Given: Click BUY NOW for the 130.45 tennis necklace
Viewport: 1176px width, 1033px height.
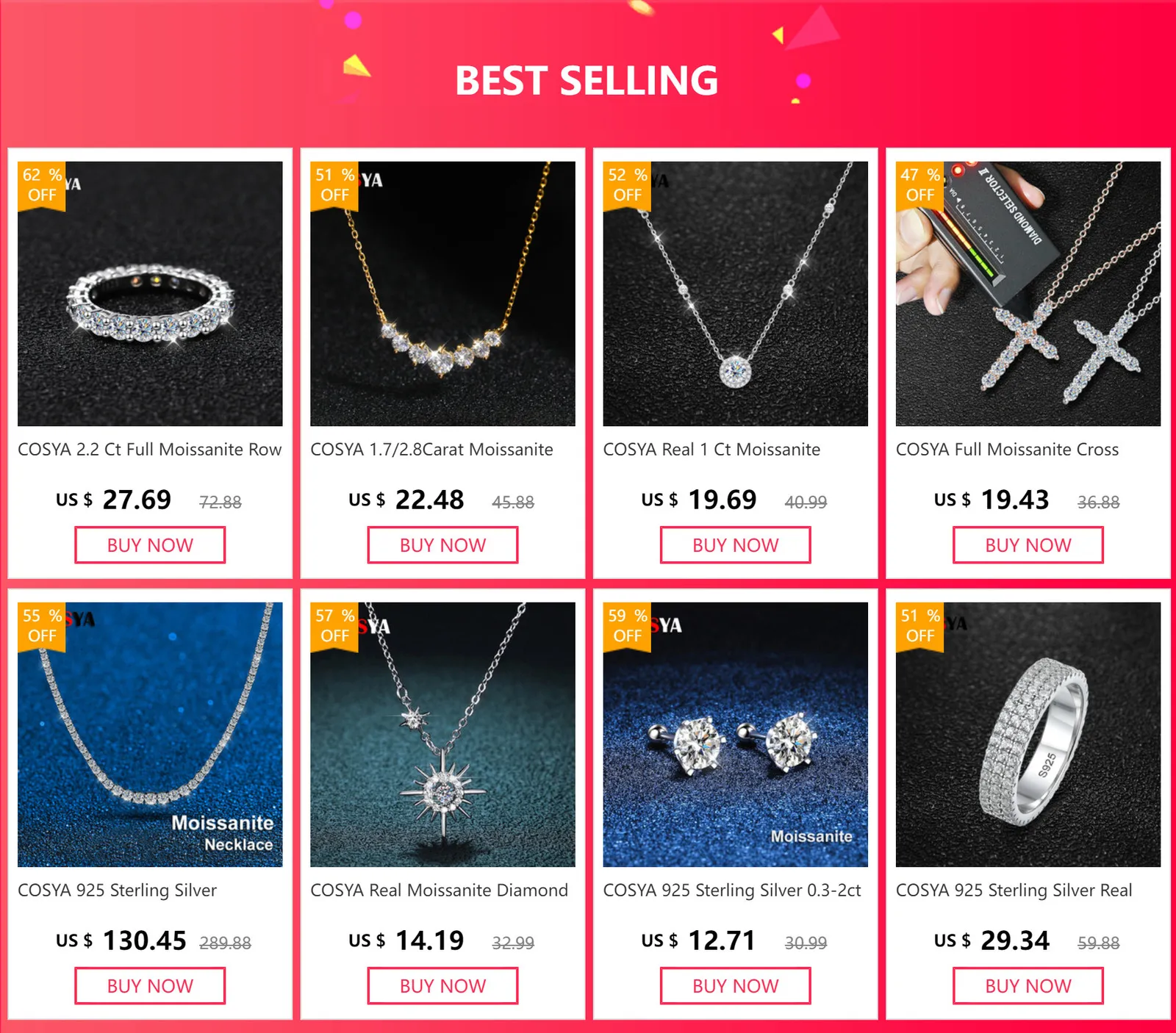Looking at the screenshot, I should 150,986.
